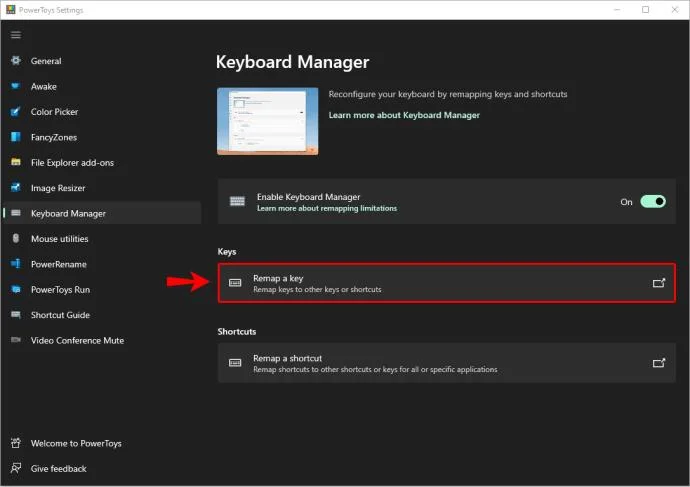Click the Remap a key card
Viewport: 690px width, 487px height.
(447, 283)
